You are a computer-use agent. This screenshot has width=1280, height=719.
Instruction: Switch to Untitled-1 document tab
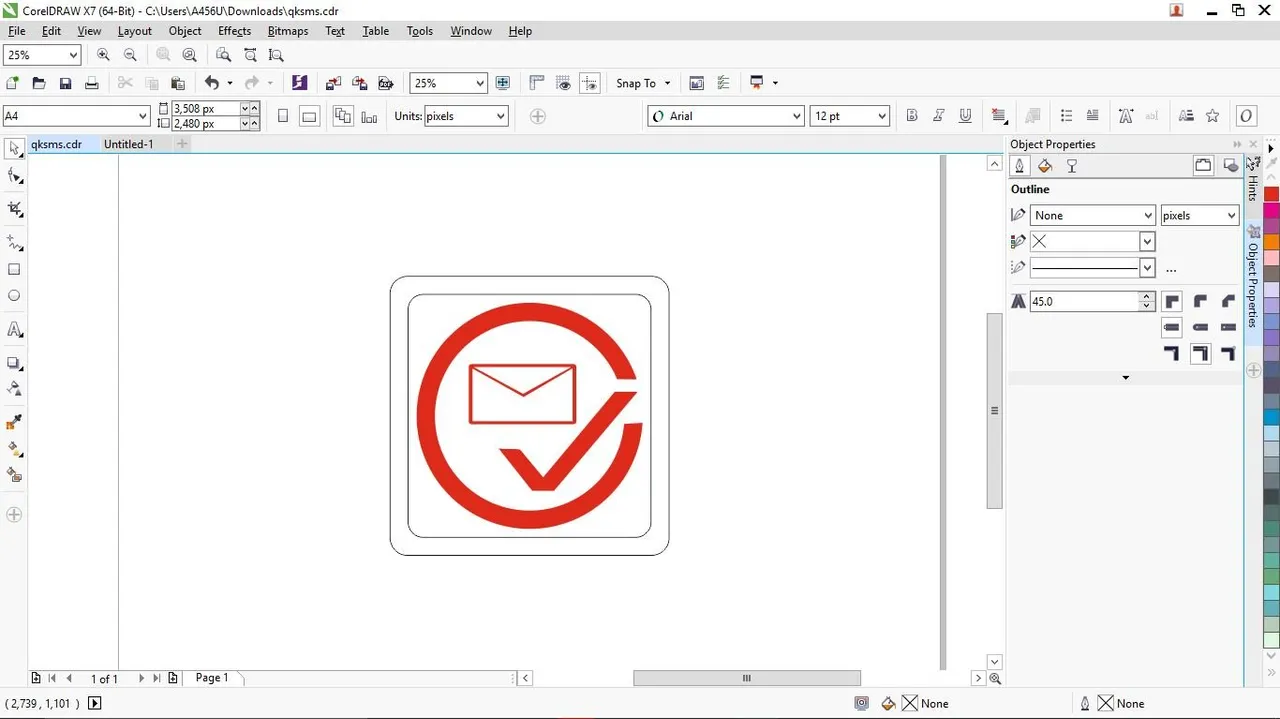[128, 144]
